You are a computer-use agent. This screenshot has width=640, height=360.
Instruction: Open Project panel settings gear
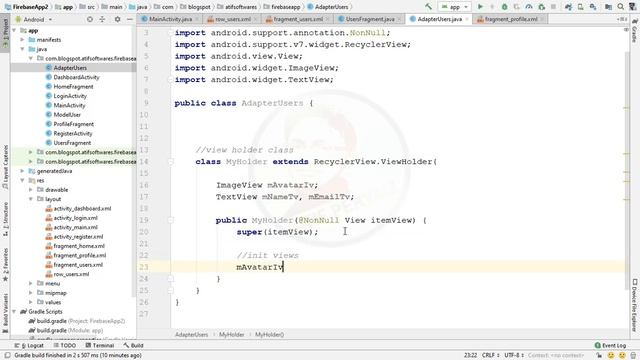point(117,19)
